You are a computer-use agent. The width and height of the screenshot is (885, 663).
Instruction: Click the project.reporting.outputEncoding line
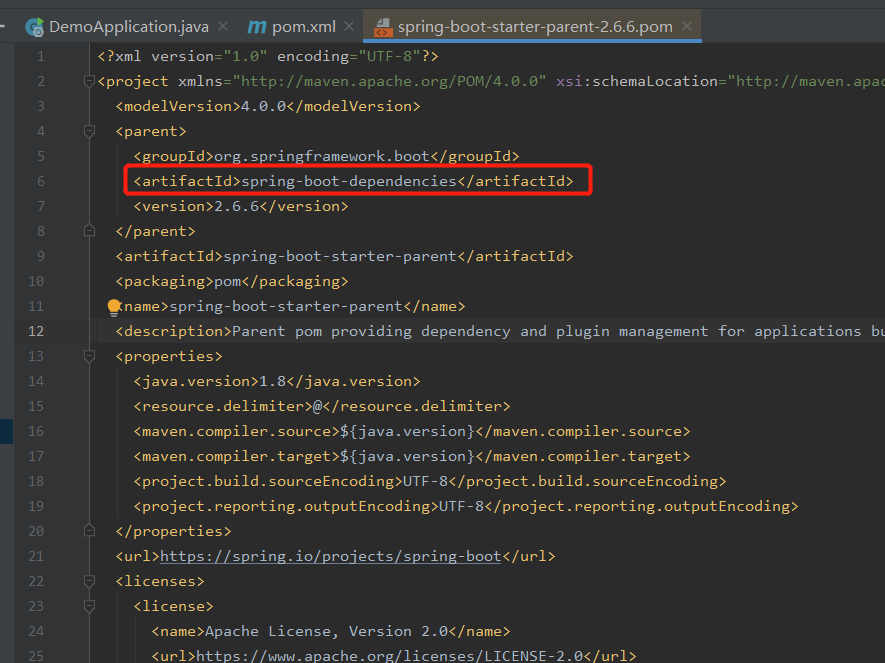[x=466, y=506]
